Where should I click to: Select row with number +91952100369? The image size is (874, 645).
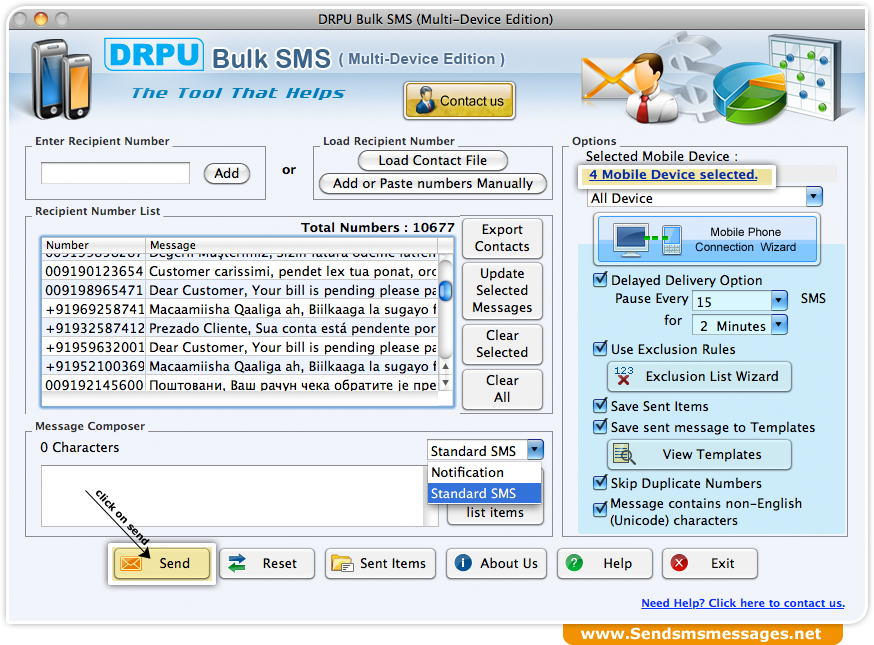(240, 366)
